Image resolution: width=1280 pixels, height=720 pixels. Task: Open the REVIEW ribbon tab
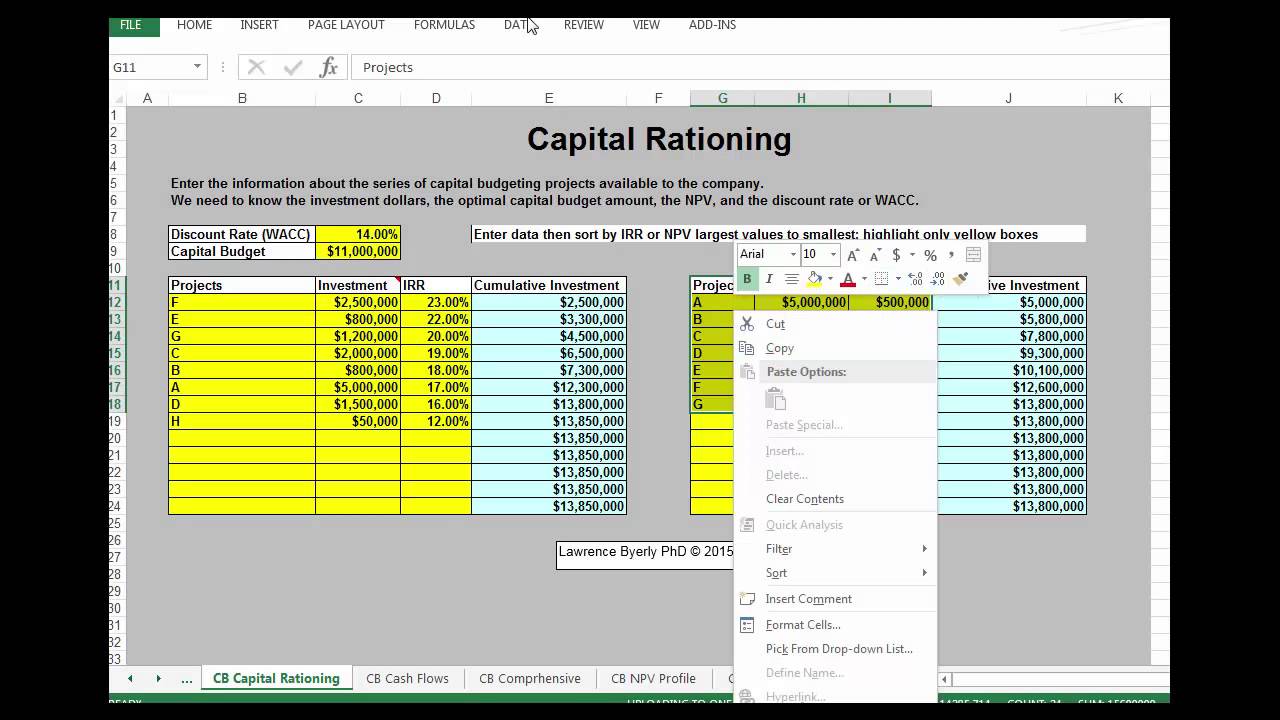coord(583,25)
